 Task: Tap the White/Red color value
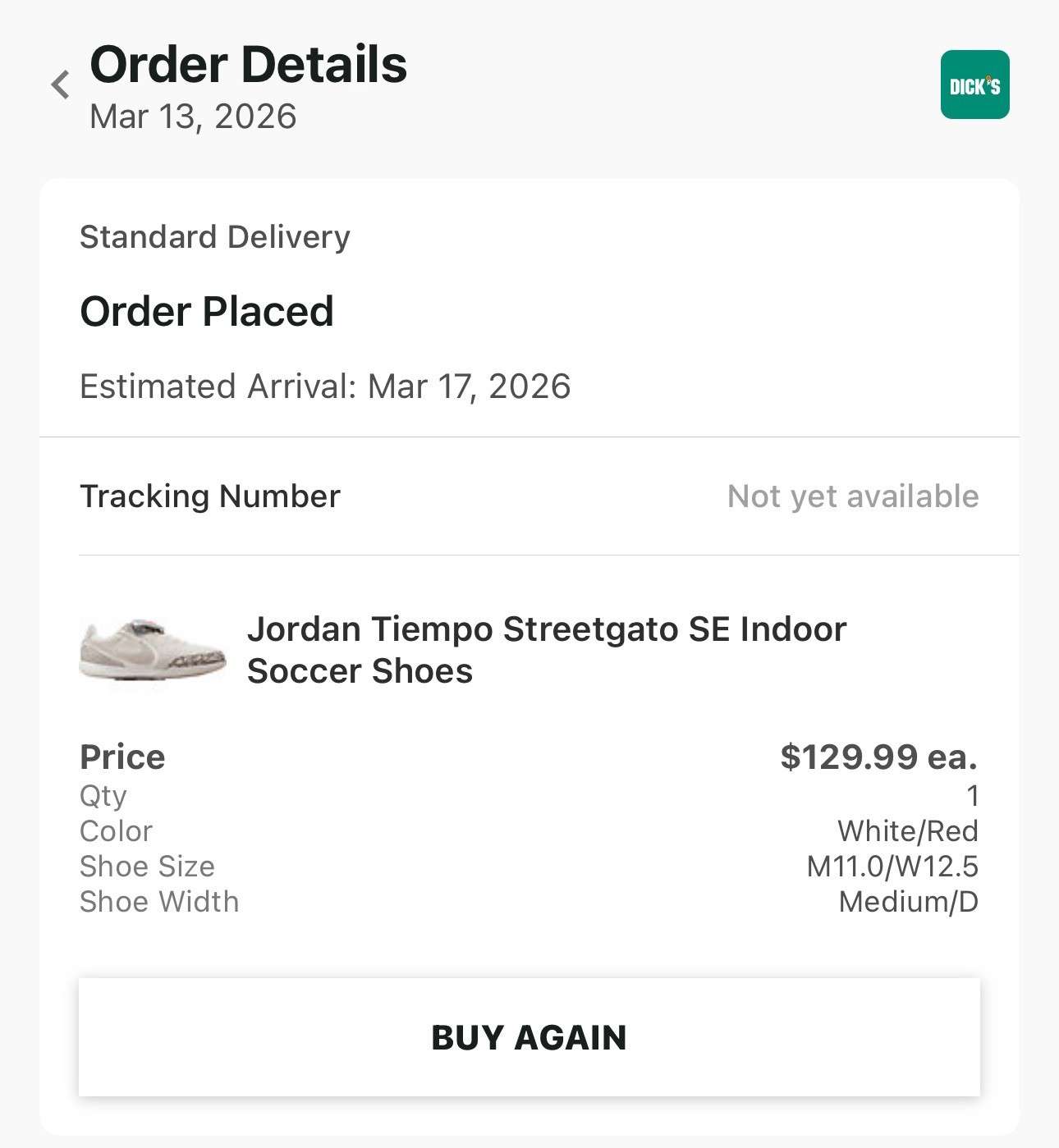[907, 831]
